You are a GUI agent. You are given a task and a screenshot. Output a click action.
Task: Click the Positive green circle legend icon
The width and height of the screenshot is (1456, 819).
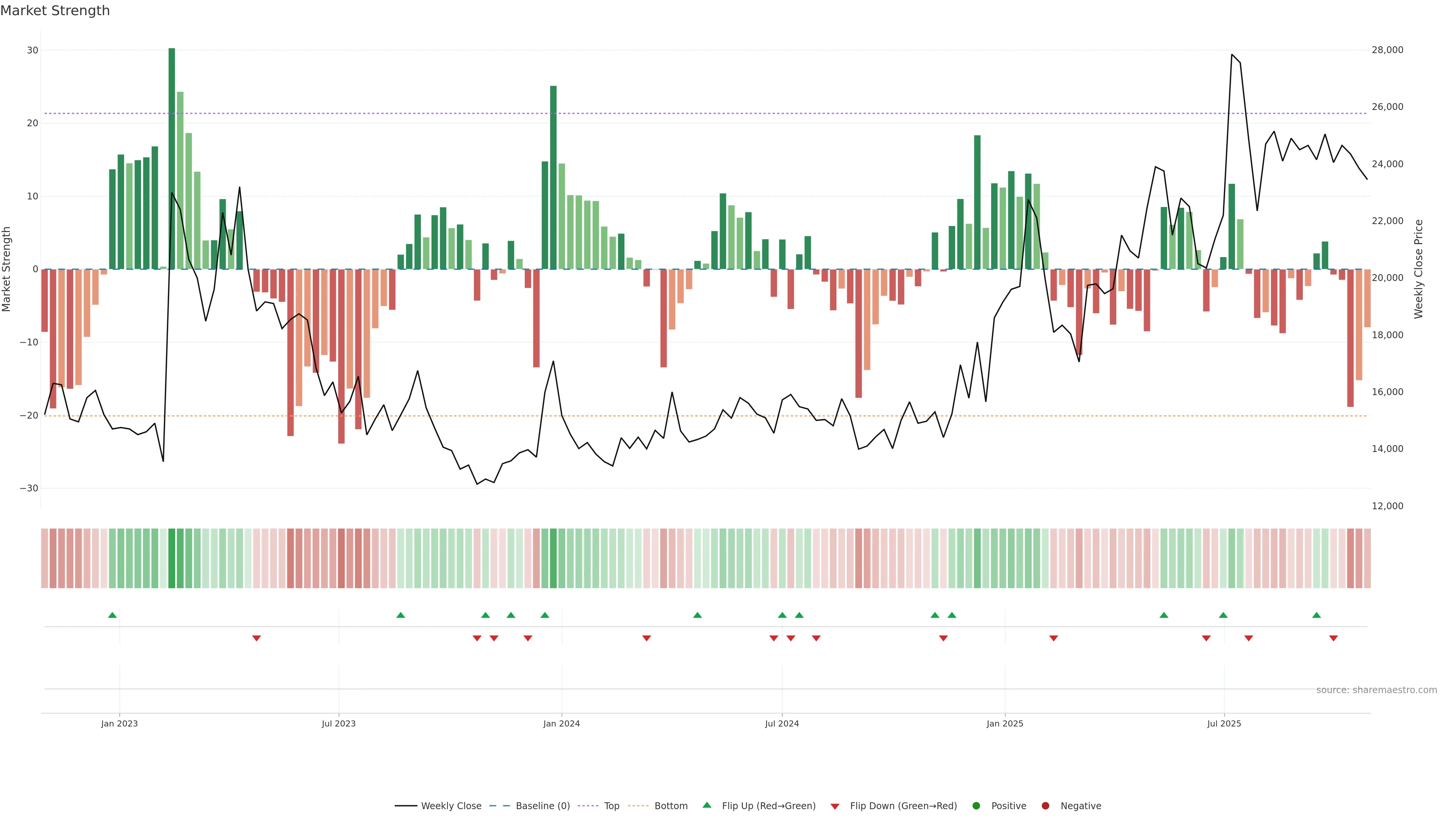pos(976,806)
